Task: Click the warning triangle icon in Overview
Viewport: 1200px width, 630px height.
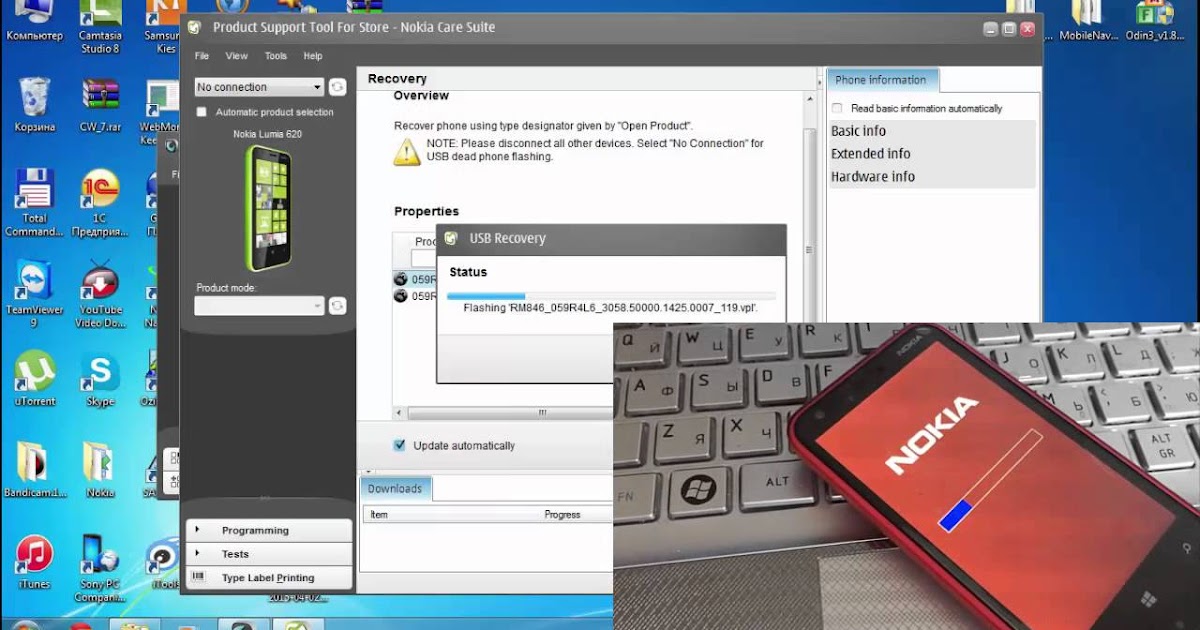Action: [407, 152]
